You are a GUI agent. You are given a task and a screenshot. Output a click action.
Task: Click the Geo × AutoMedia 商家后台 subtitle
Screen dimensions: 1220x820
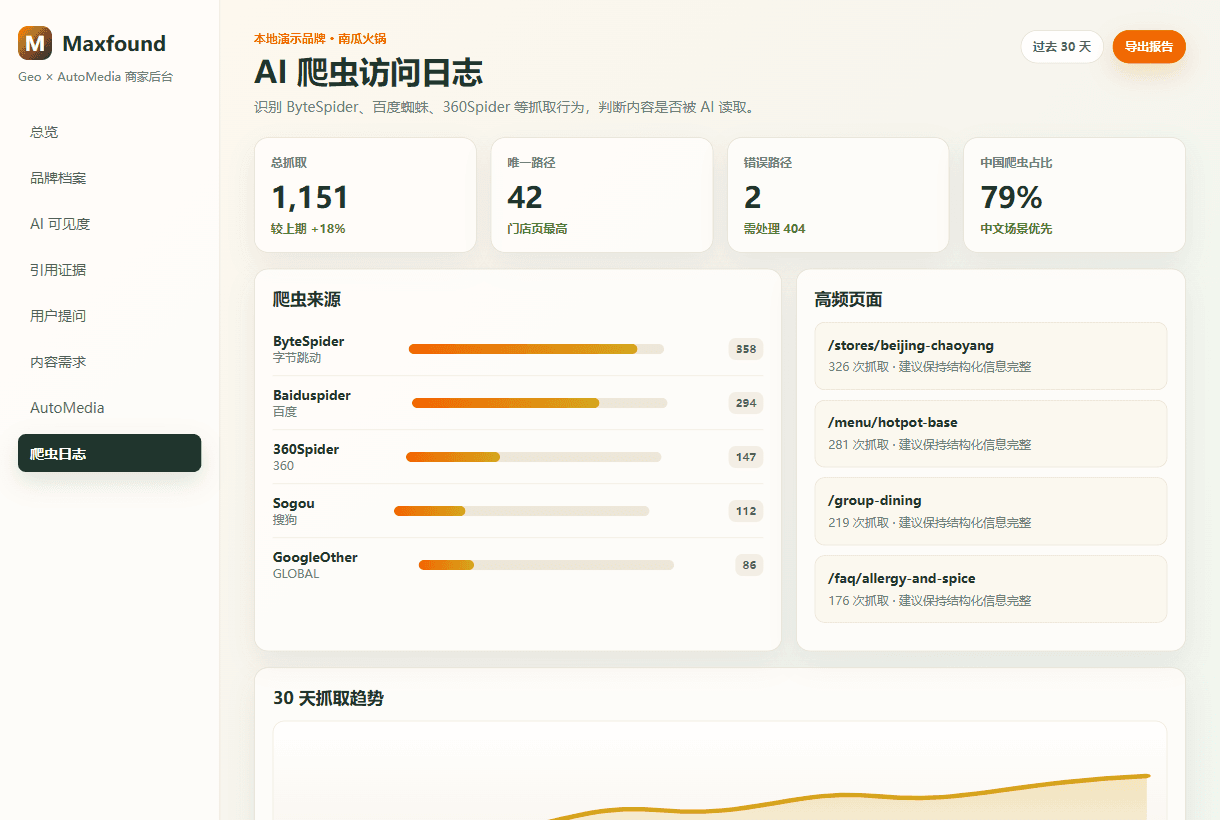[x=95, y=77]
